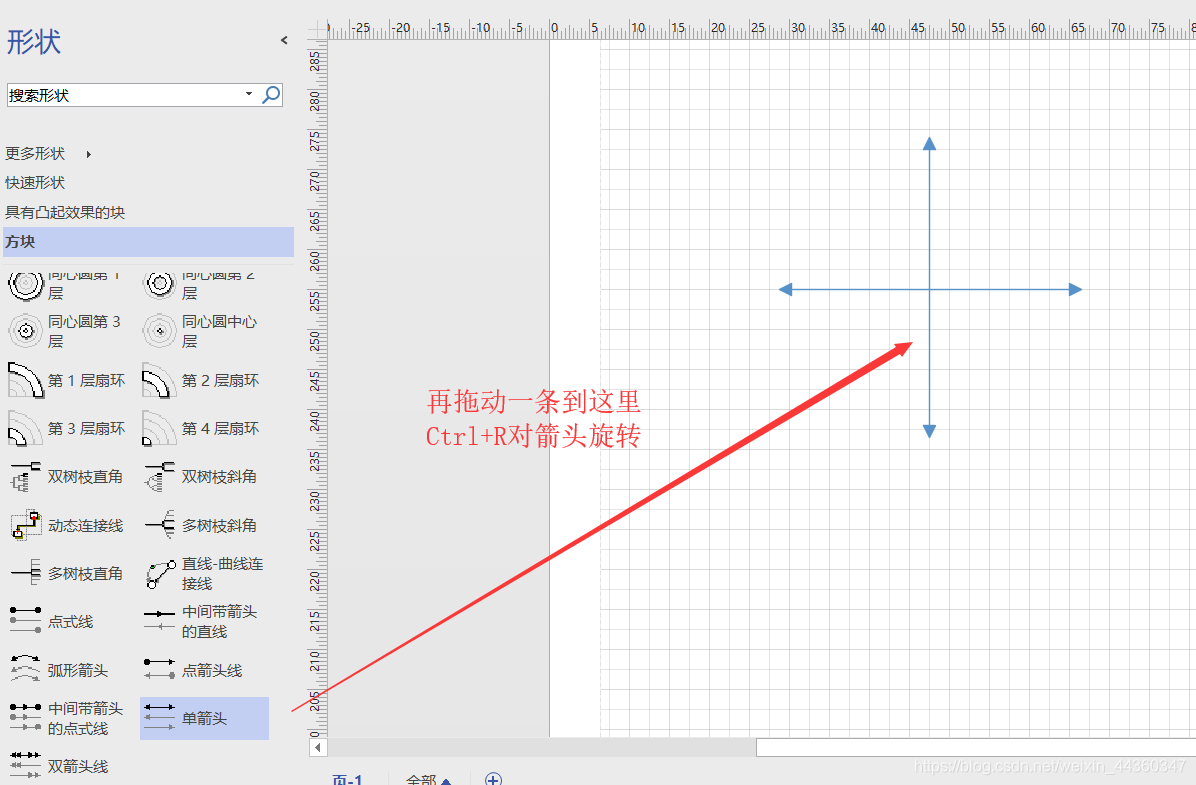Select the 双箭头线 shape icon
The height and width of the screenshot is (785, 1196).
[26, 765]
